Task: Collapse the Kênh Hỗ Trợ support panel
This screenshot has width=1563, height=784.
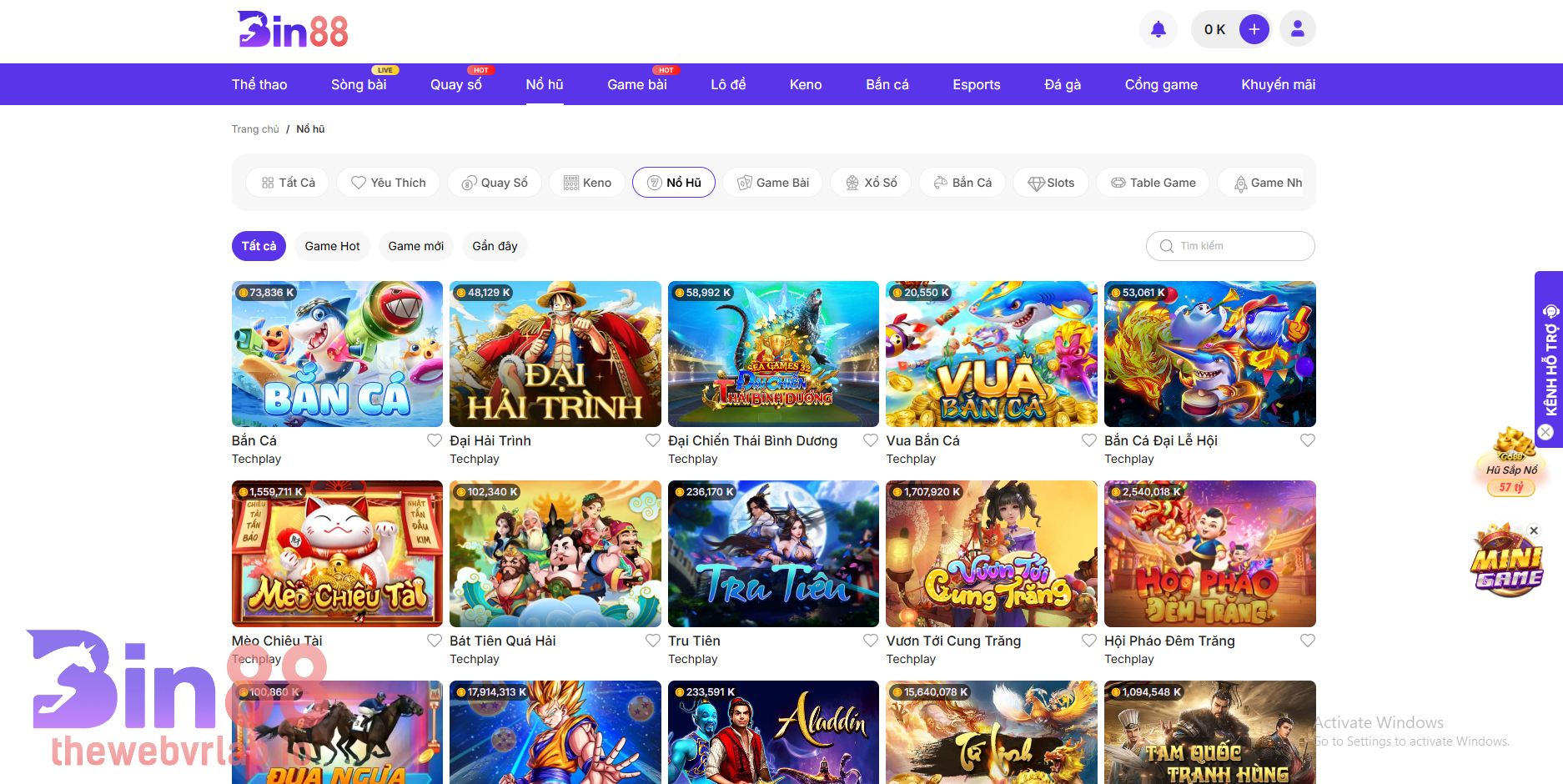Action: coord(1545,432)
